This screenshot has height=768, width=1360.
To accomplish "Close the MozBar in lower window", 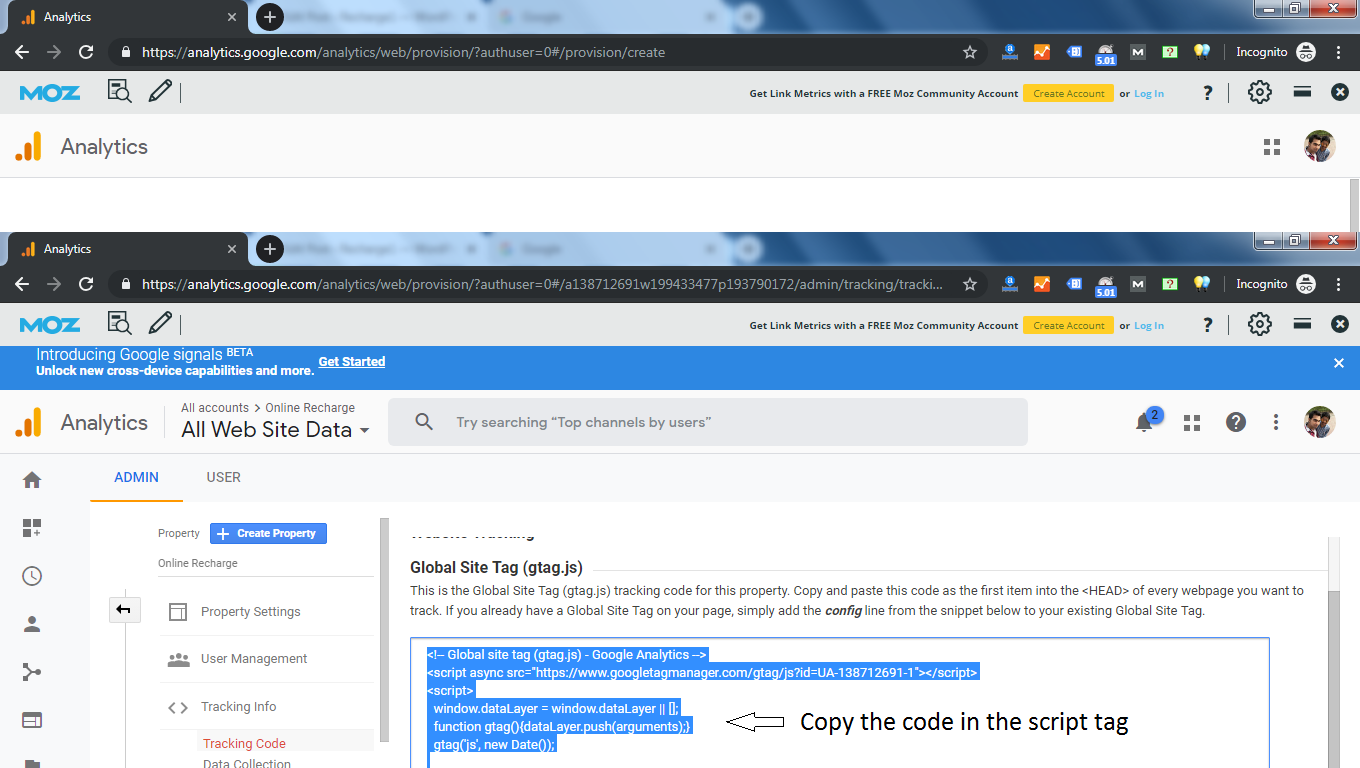I will pyautogui.click(x=1340, y=324).
